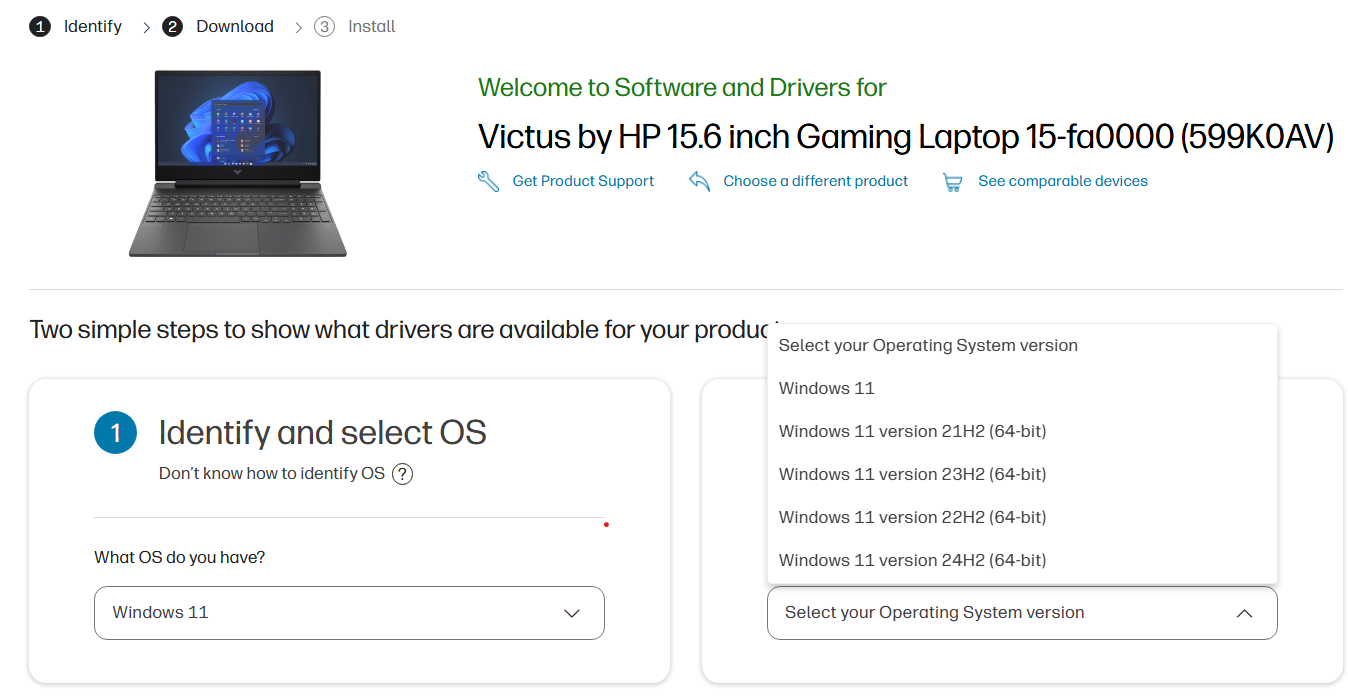This screenshot has width=1348, height=697.
Task: Choose Windows 11 version 24H2 (64-bit)
Action: click(1022, 561)
